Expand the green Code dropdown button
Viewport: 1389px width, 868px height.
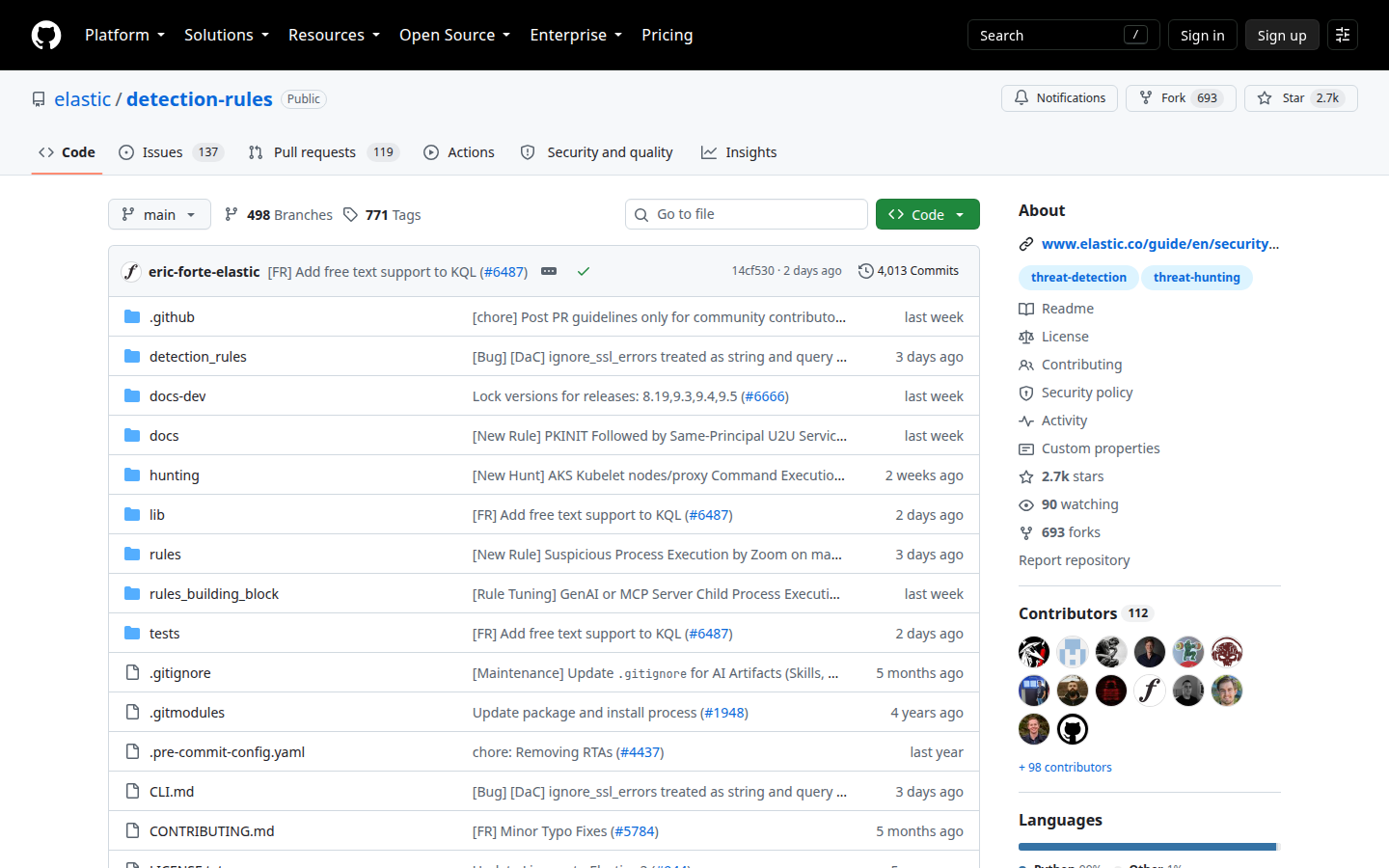click(x=928, y=214)
